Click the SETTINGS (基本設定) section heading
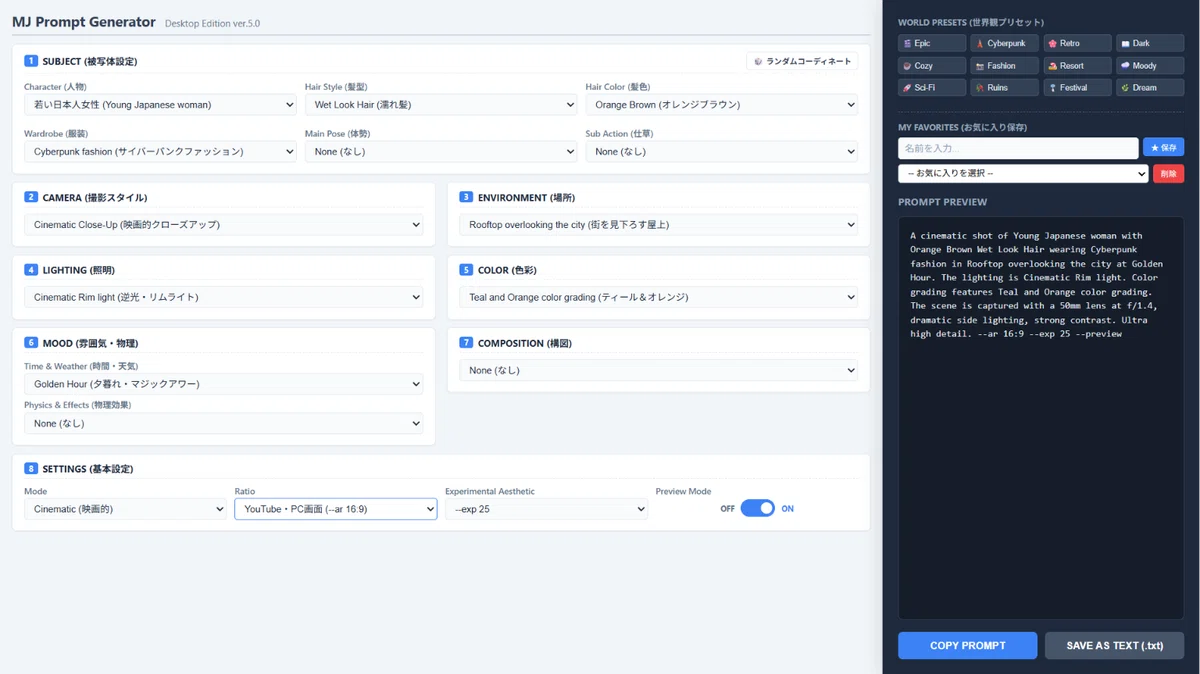This screenshot has height=674, width=1200. [88, 468]
